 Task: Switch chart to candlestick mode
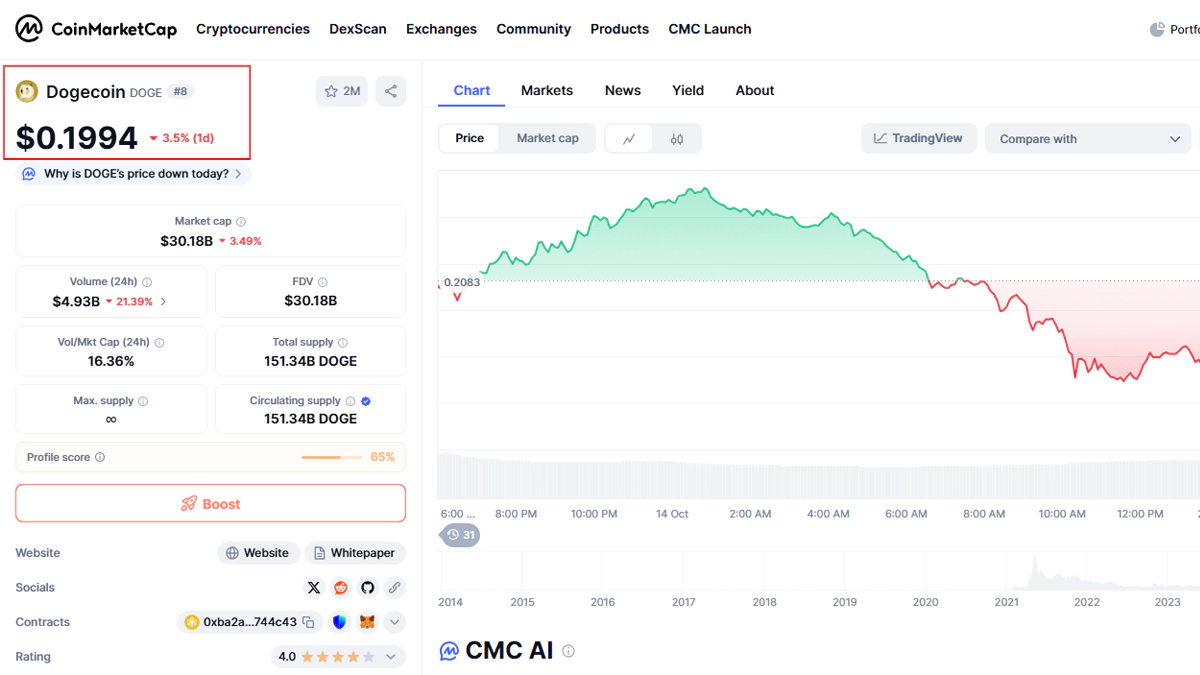click(677, 139)
